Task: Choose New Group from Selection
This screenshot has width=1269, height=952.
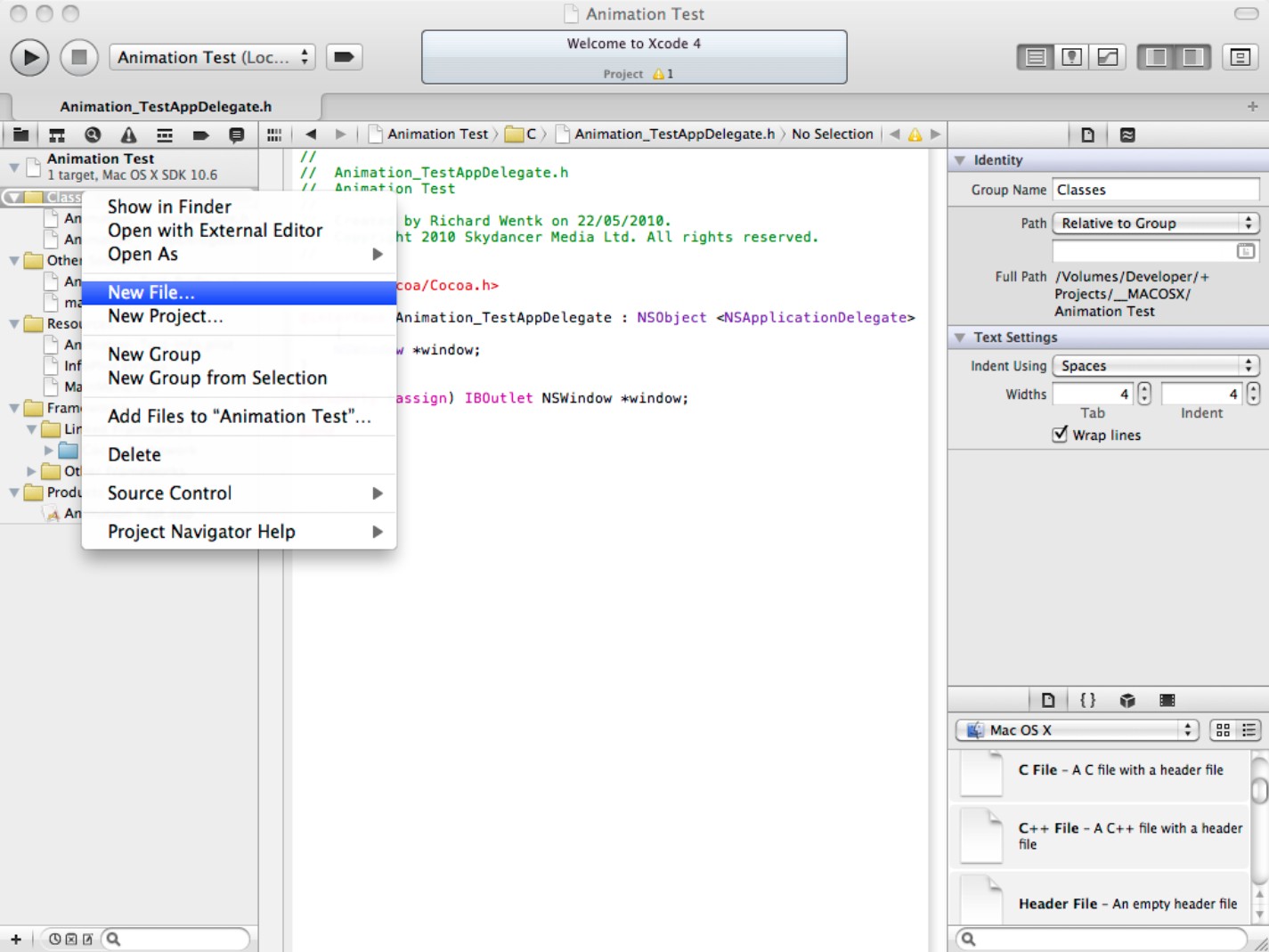Action: [x=239, y=378]
